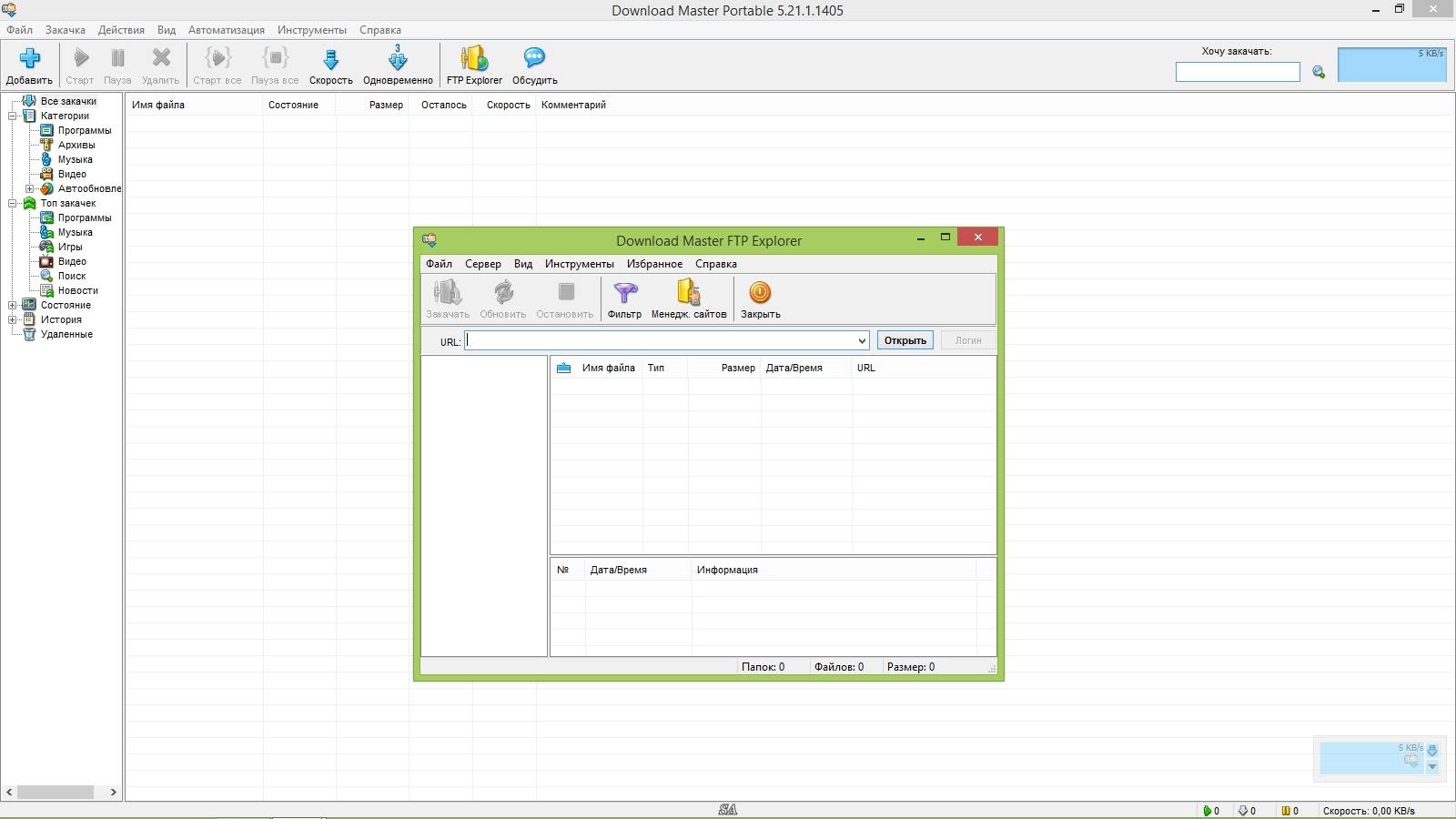1456x819 pixels.
Task: Click the speed arrow on floating widget
Action: click(1432, 751)
